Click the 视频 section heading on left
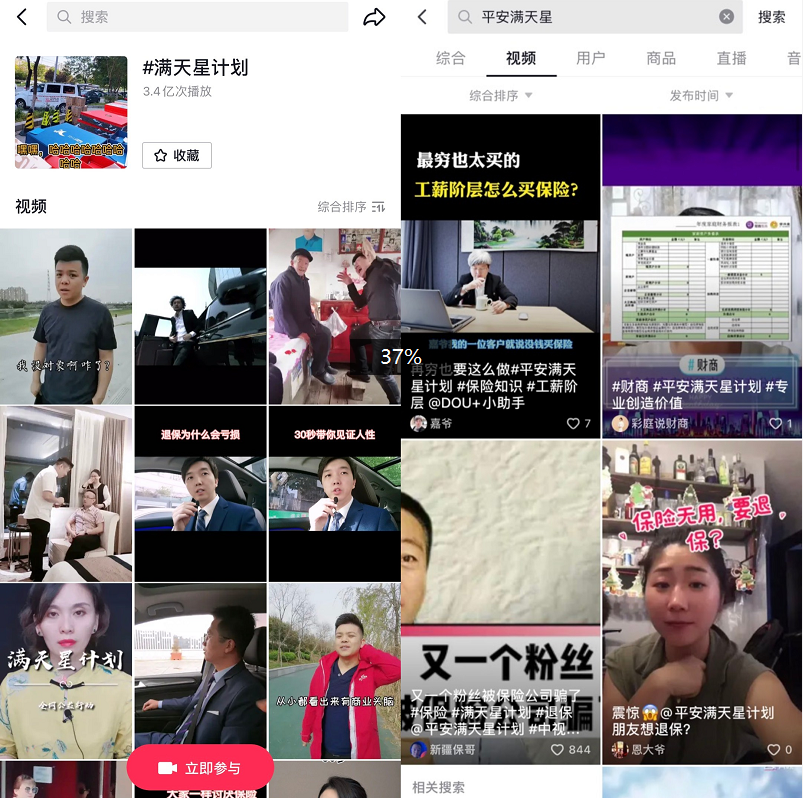The width and height of the screenshot is (803, 798). pos(31,206)
